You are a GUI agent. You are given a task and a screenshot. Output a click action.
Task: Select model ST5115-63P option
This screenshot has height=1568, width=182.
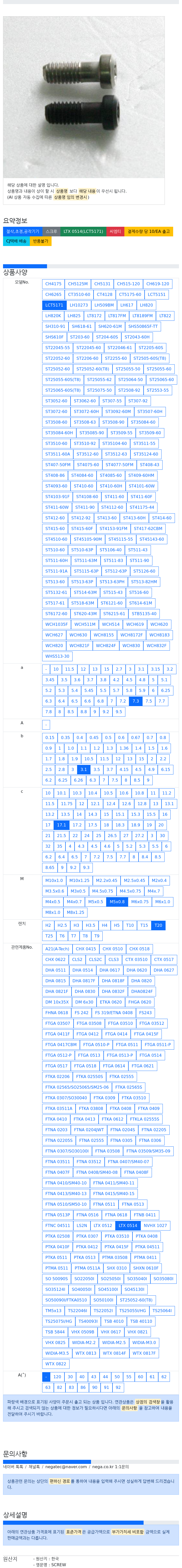[x=86, y=571]
